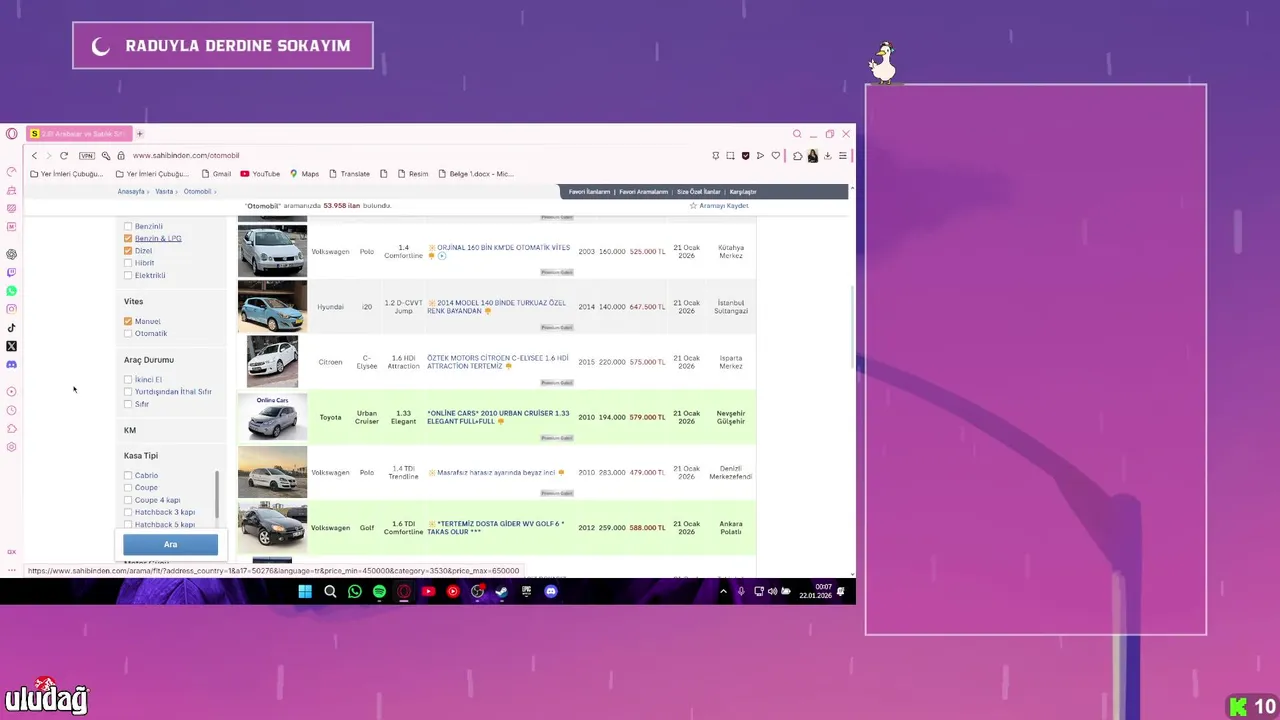Open the Opera menu logo
This screenshot has width=1280, height=720.
pyautogui.click(x=11, y=134)
